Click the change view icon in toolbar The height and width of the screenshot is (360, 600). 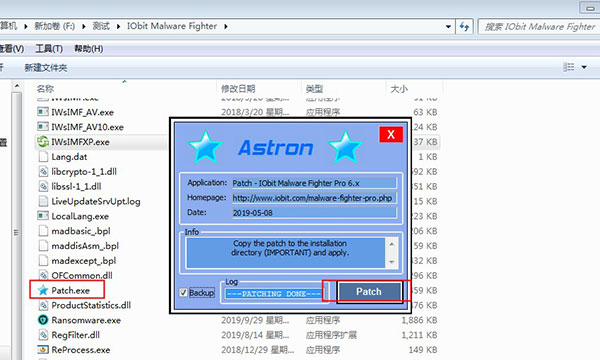click(569, 67)
